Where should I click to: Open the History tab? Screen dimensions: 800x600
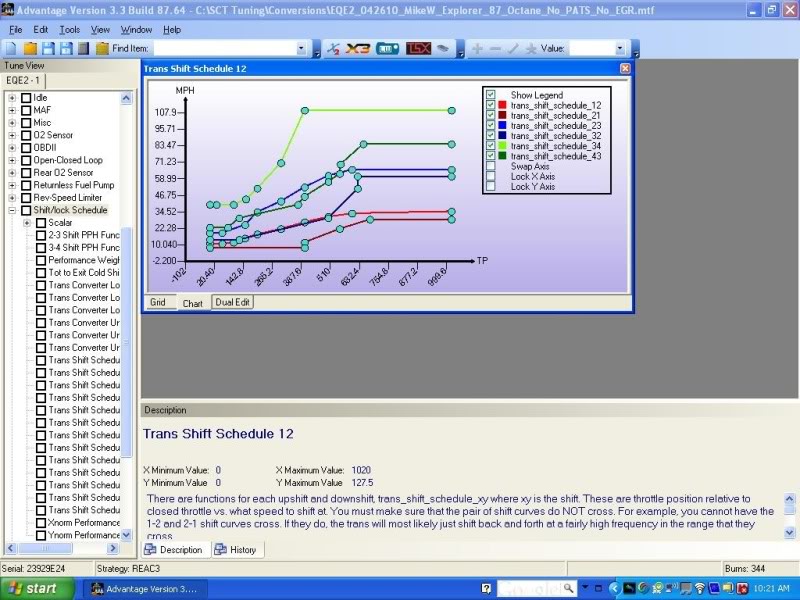point(237,549)
